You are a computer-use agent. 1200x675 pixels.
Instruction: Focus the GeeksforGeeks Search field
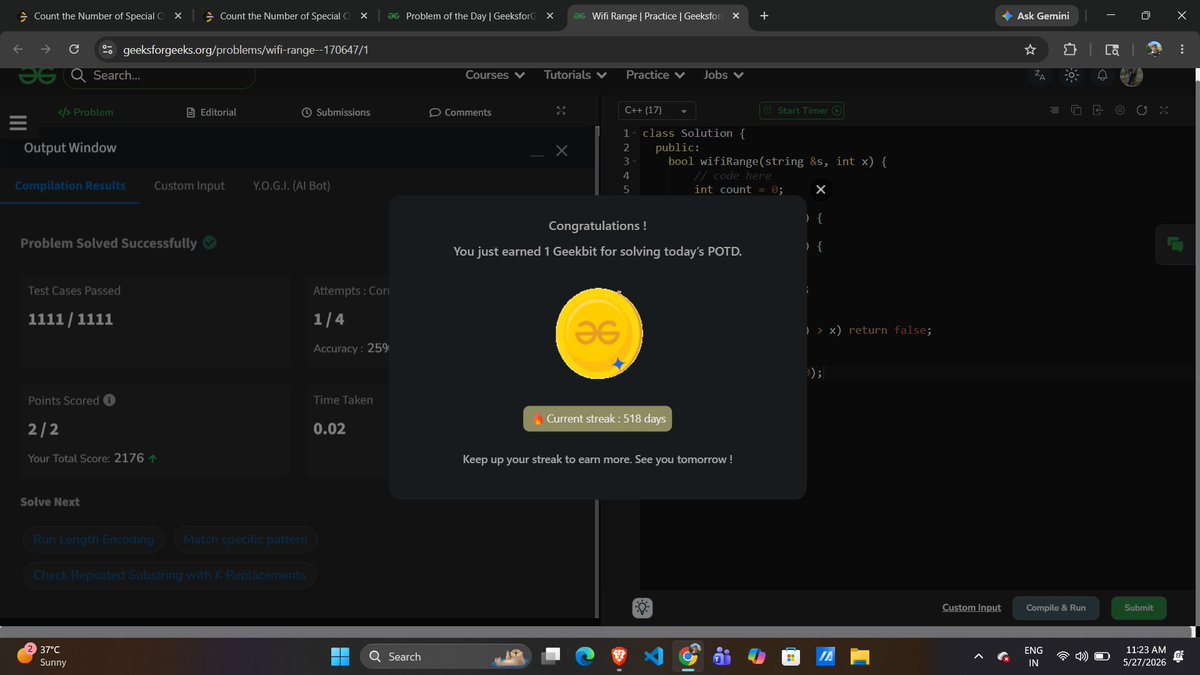[160, 75]
